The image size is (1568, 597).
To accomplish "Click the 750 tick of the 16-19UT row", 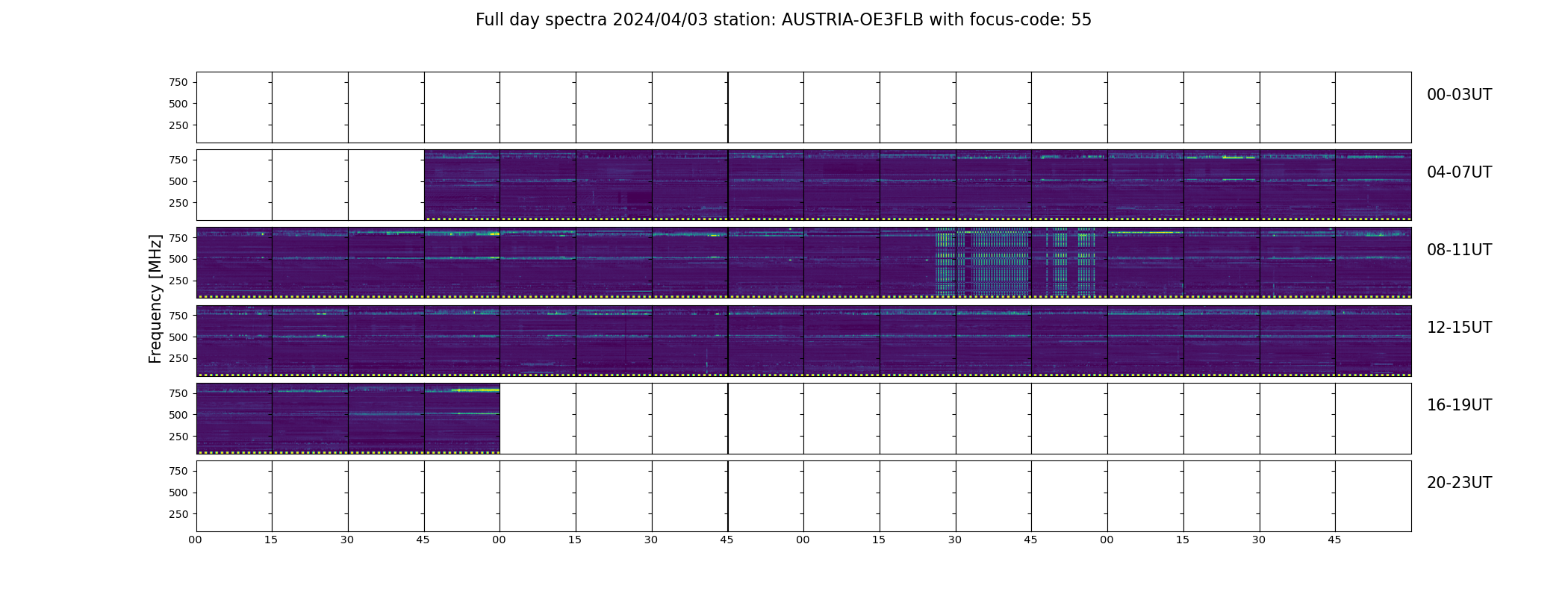I will 178,393.
